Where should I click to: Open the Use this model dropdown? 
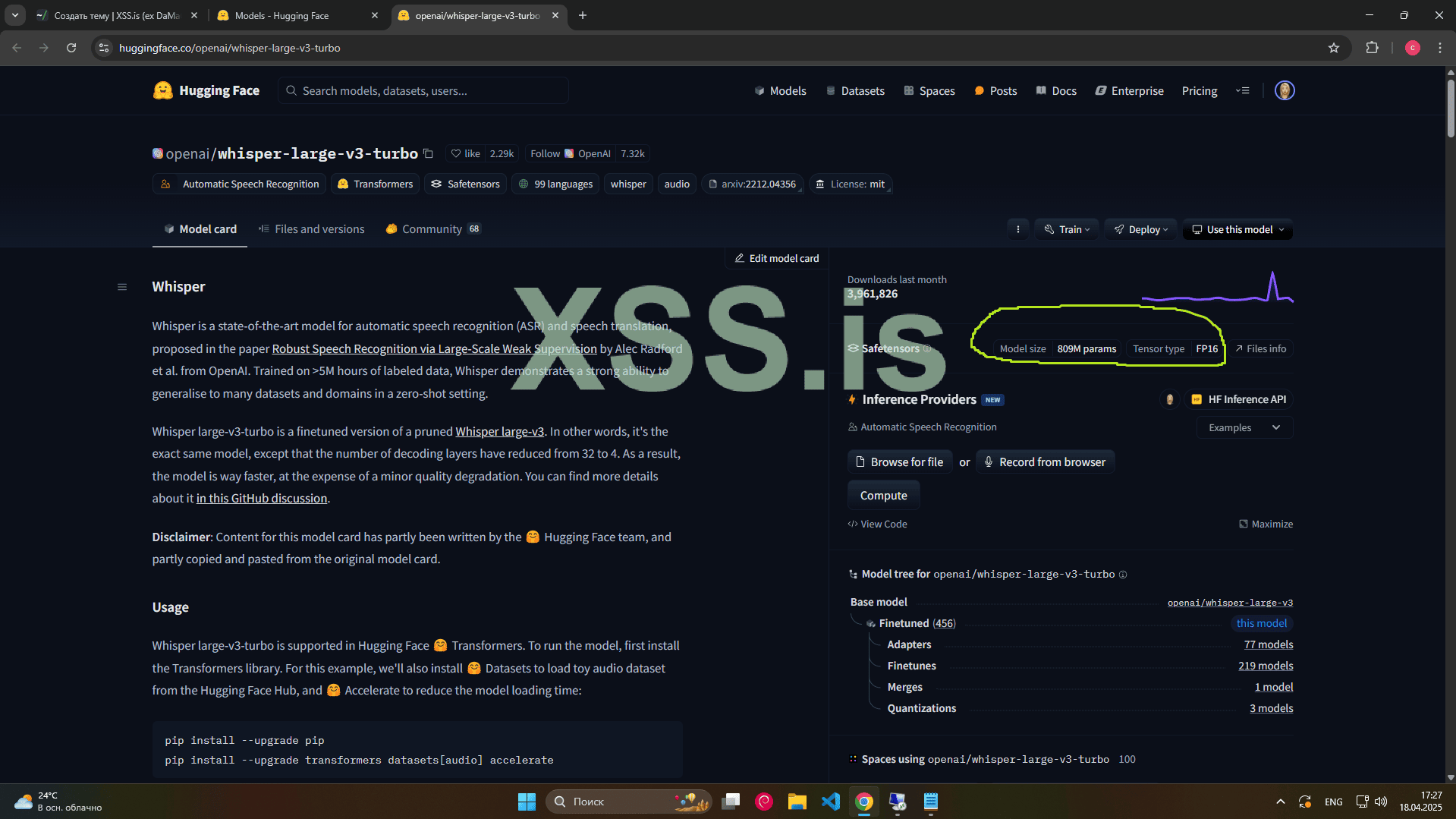click(1237, 229)
